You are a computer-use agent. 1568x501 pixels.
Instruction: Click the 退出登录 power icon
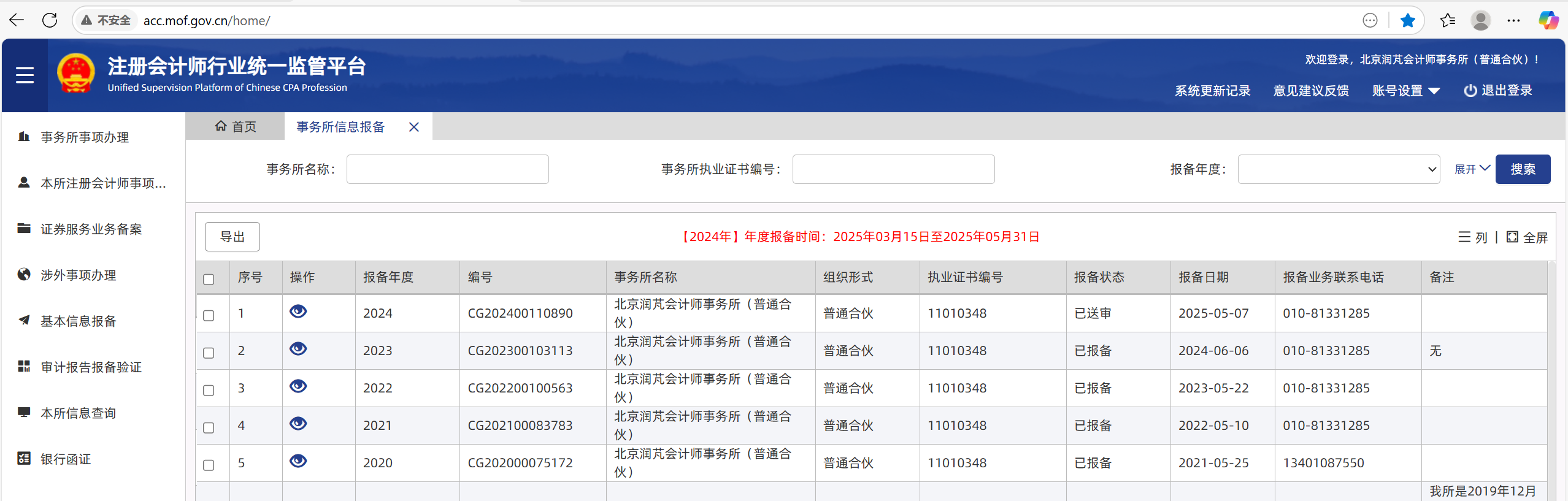(x=1470, y=91)
